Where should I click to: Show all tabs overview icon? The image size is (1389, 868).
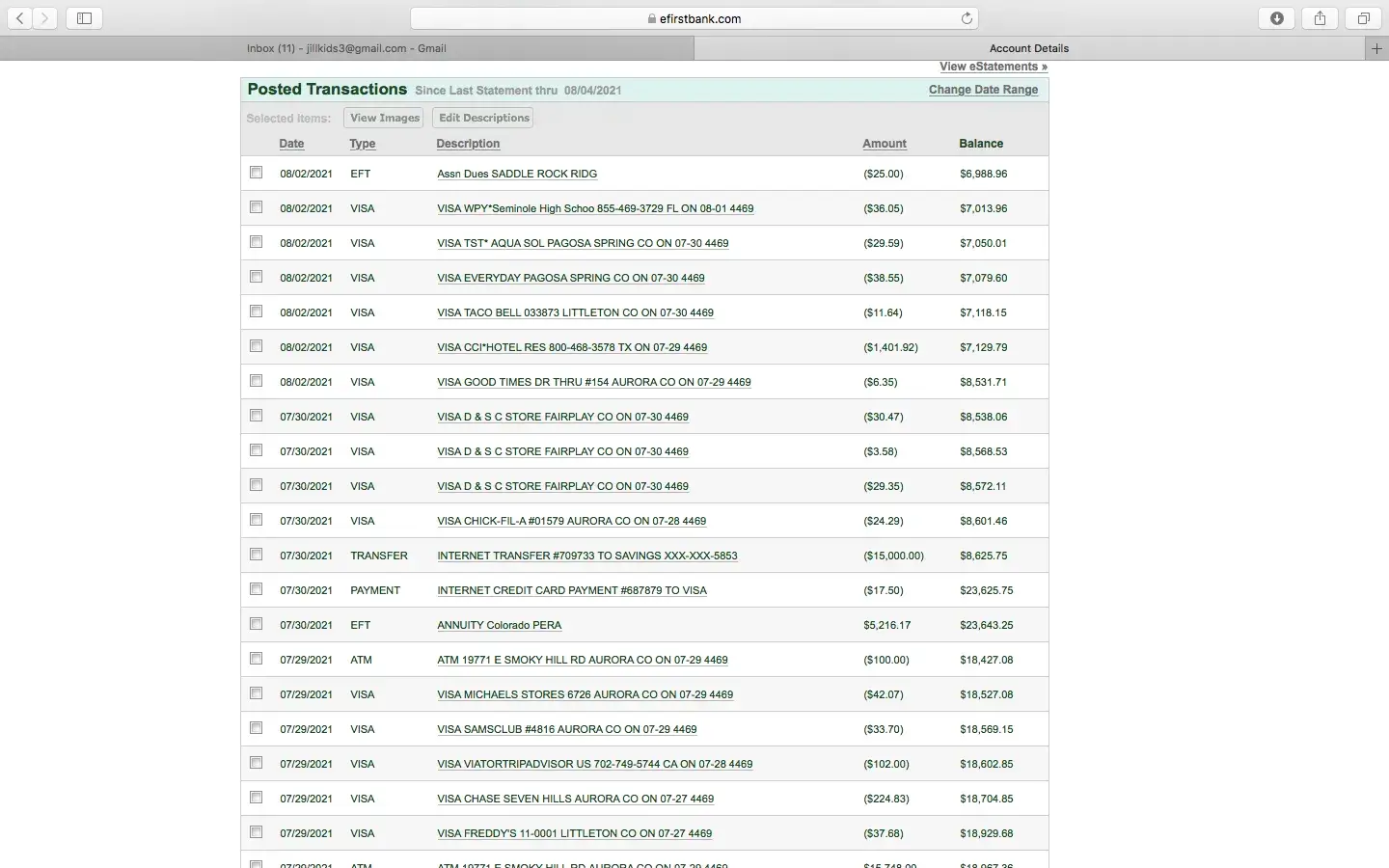[x=1363, y=18]
